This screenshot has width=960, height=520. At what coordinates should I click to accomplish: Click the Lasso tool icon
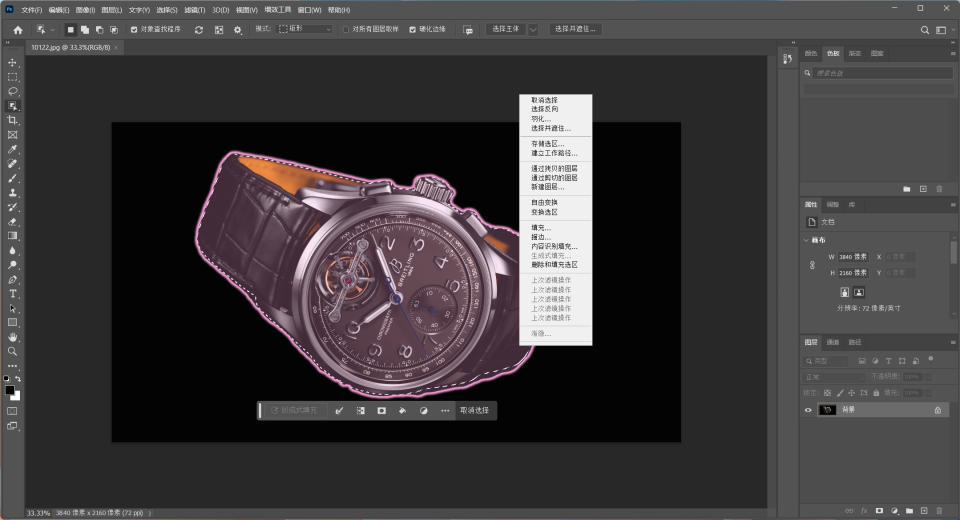[x=13, y=91]
